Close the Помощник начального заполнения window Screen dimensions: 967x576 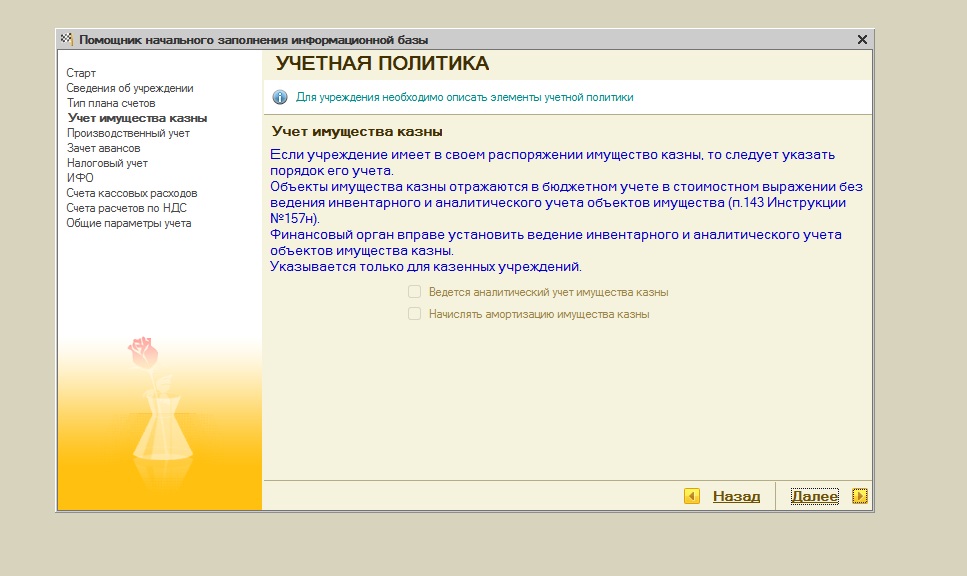tap(862, 39)
